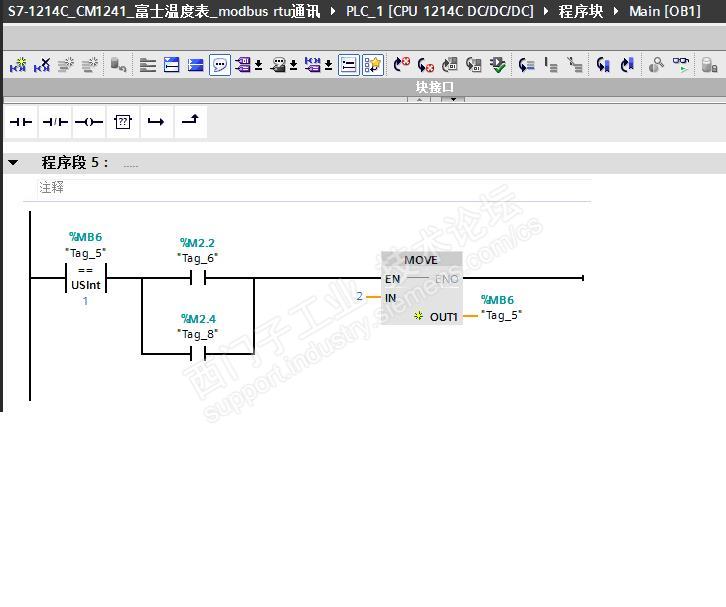The height and width of the screenshot is (607, 726).
Task: Close the ladder branch
Action: coord(190,122)
